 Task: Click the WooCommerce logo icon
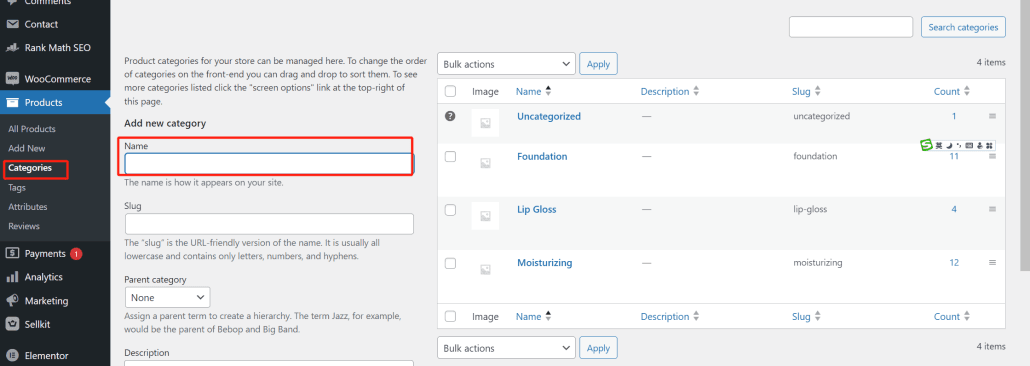pos(12,79)
